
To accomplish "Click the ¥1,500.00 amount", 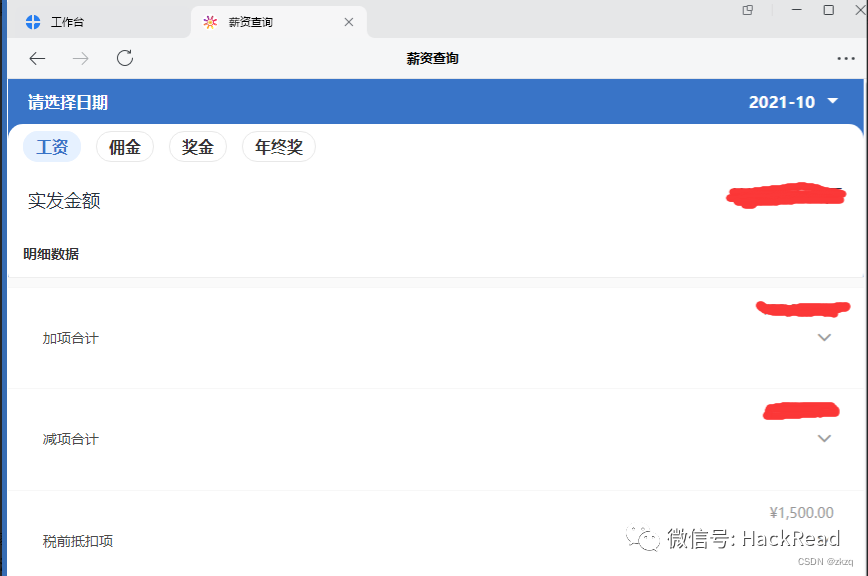I will click(x=802, y=513).
